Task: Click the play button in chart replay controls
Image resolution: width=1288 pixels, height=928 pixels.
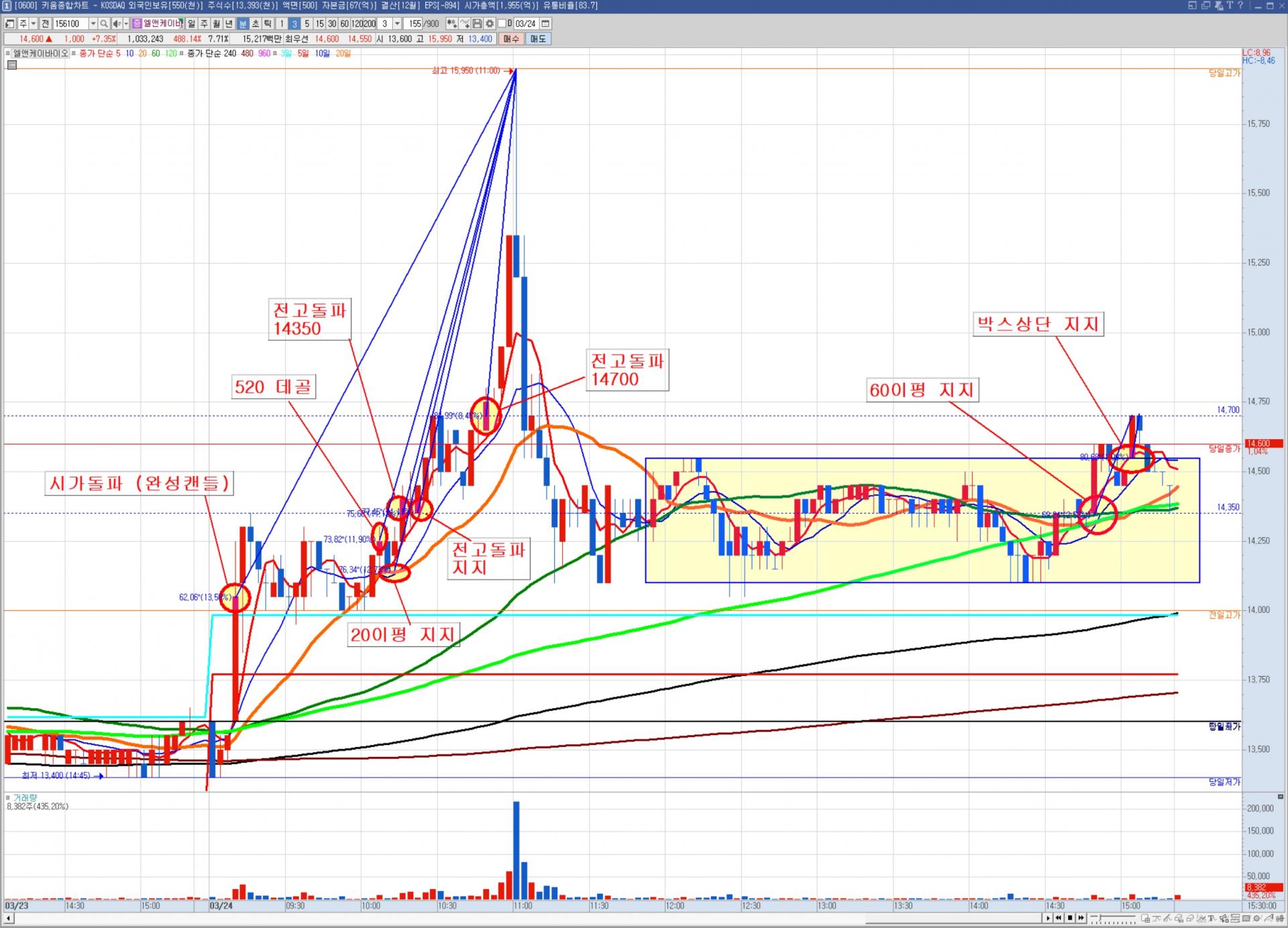Action: 1048,918
